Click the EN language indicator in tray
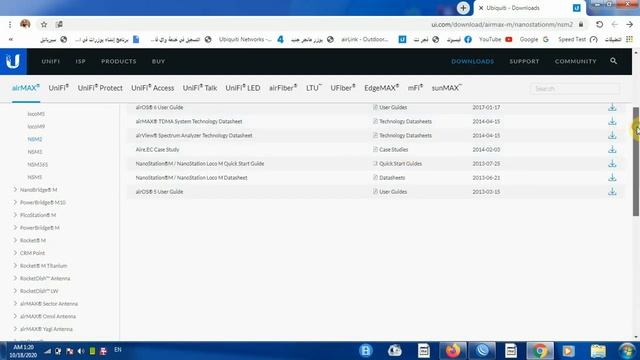 (118, 350)
